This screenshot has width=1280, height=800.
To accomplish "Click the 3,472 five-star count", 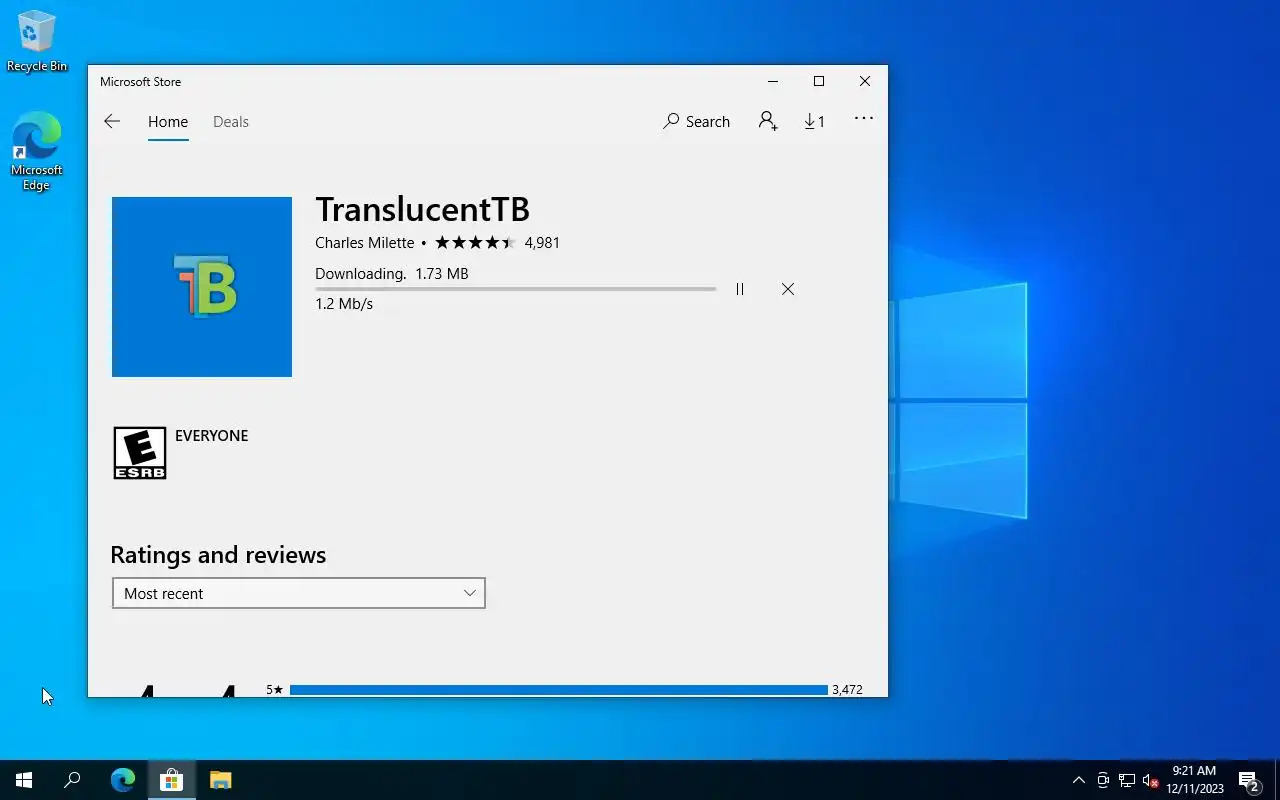I will pos(847,690).
